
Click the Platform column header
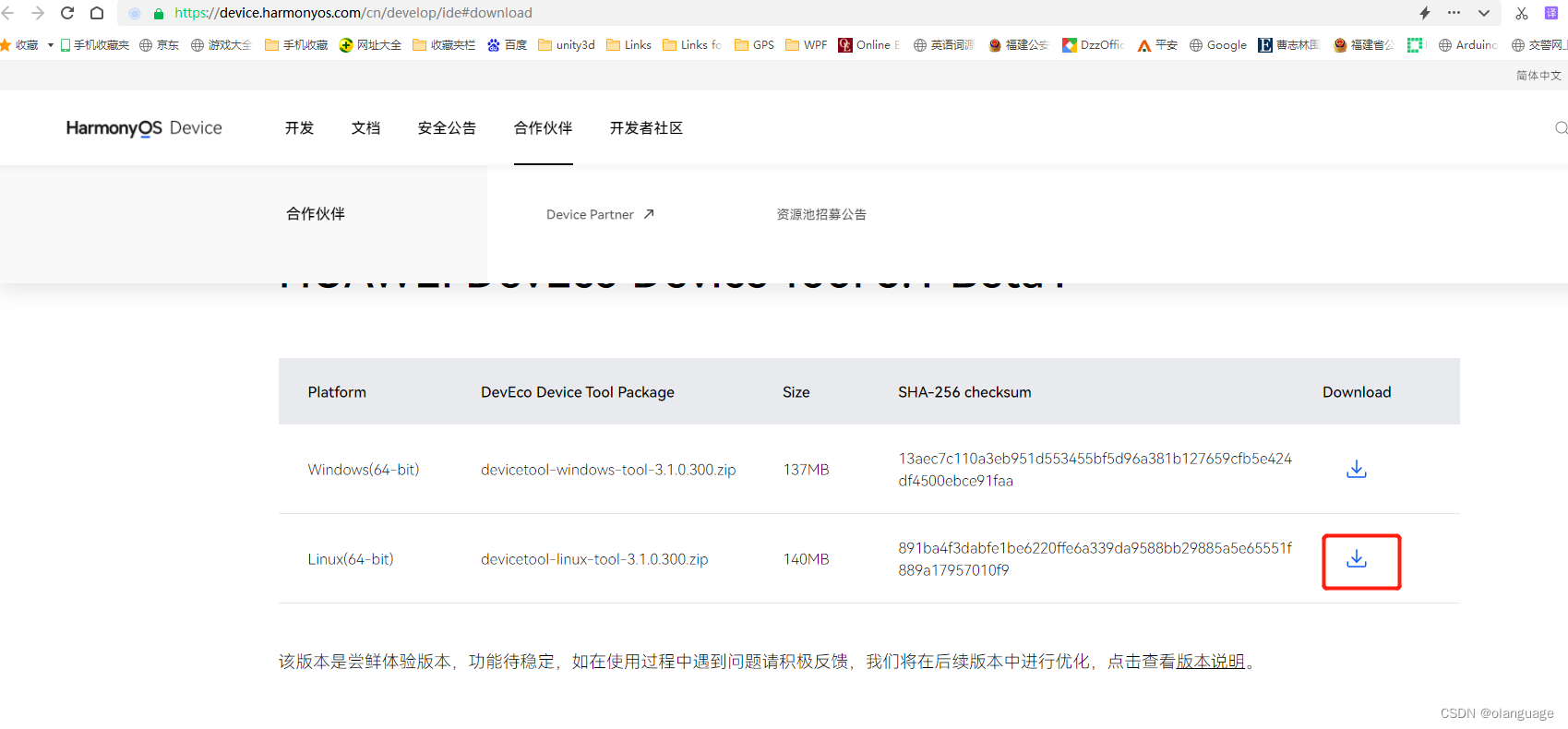pyautogui.click(x=337, y=392)
